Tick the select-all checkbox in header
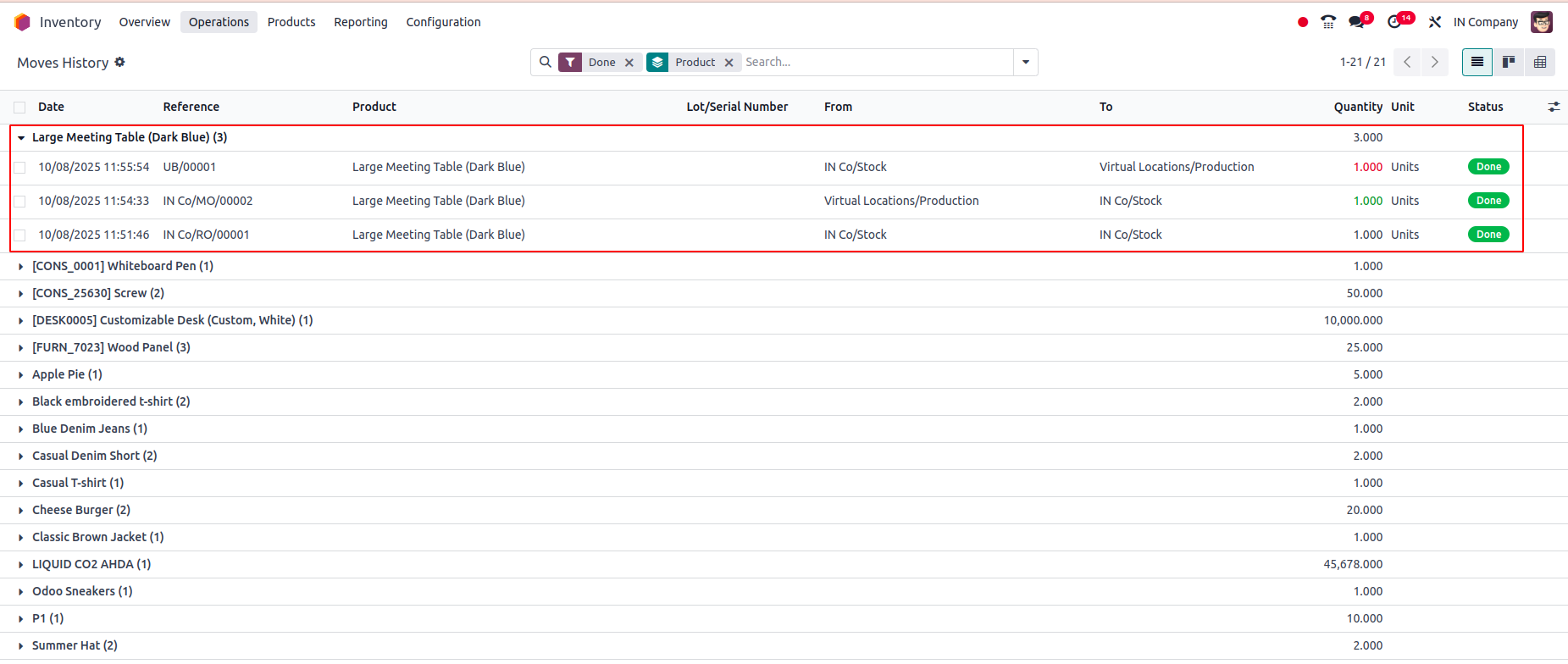 tap(19, 108)
